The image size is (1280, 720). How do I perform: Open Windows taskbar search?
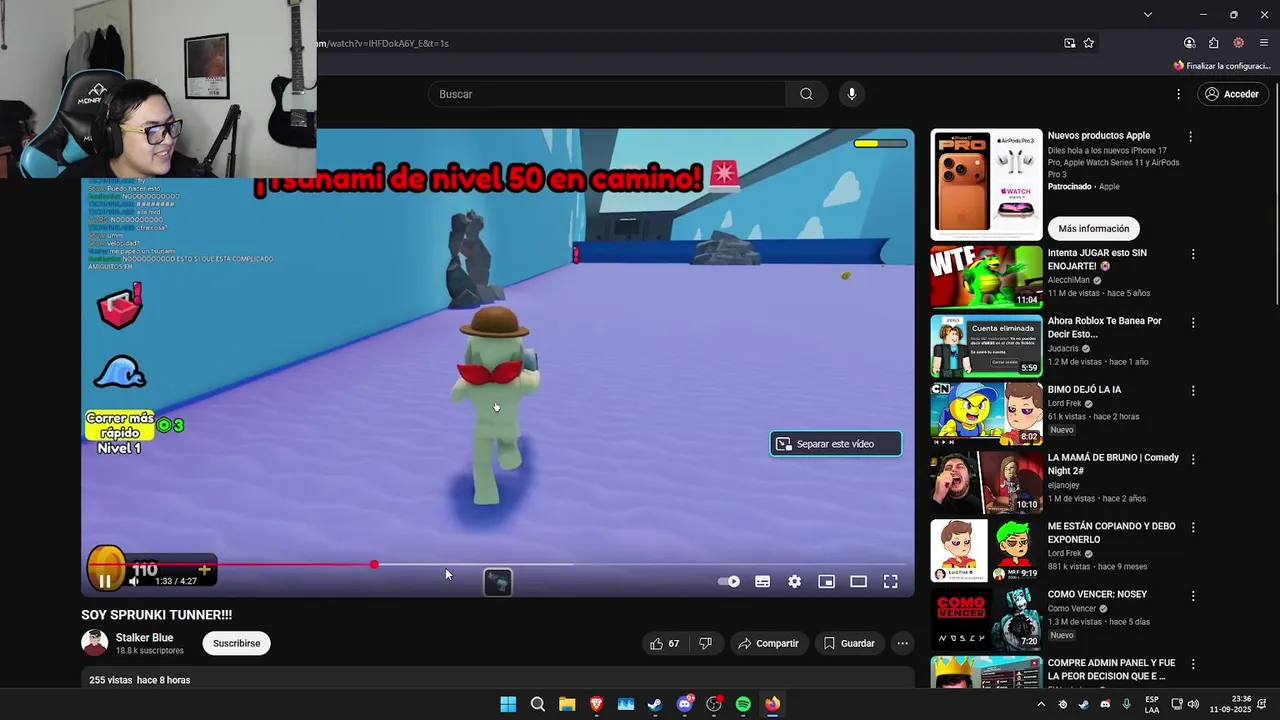click(538, 704)
